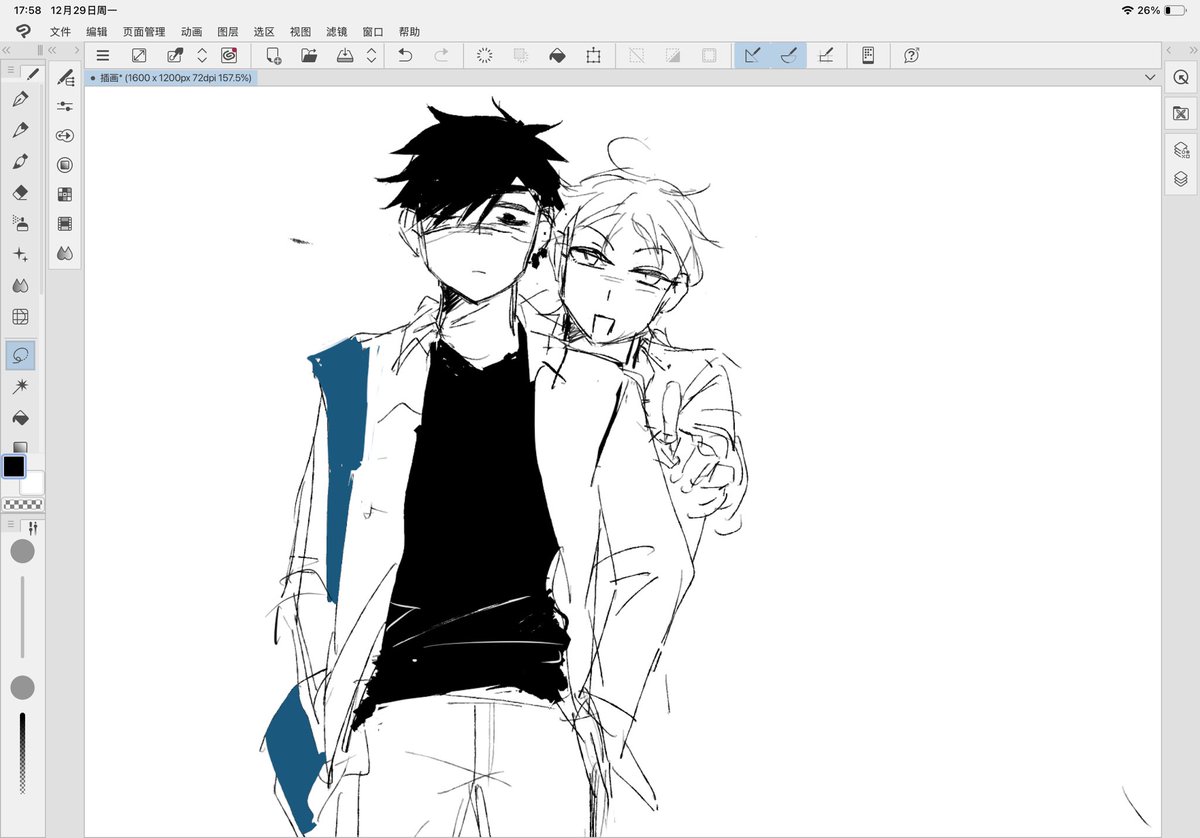Create a new canvas file
Viewport: 1200px width, 838px height.
[273, 56]
